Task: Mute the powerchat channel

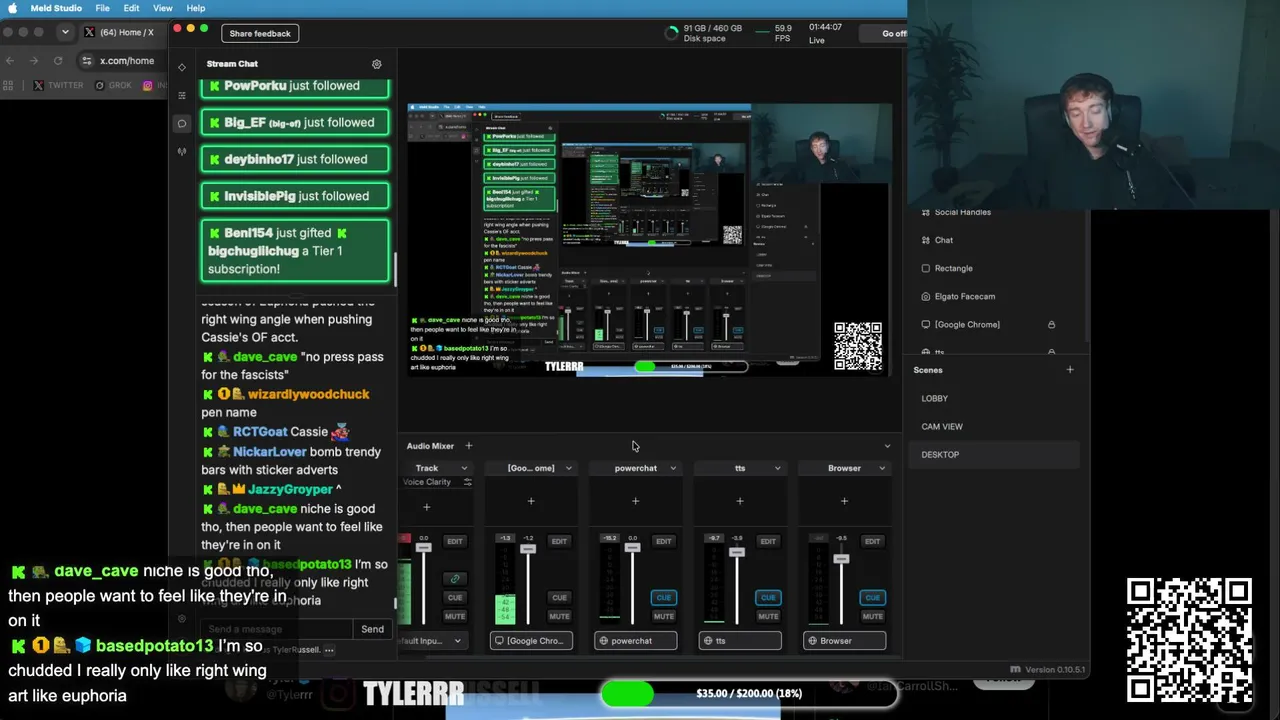Action: click(663, 616)
